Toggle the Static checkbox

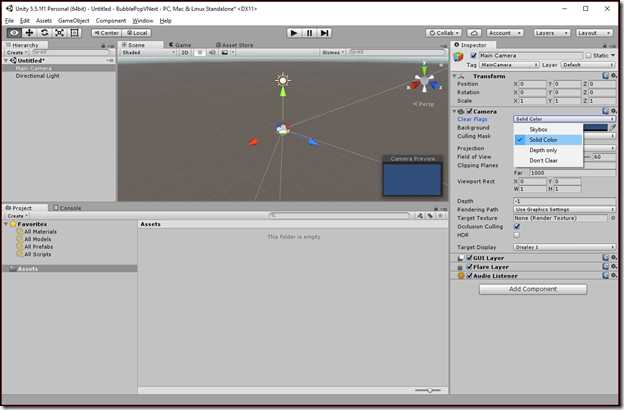click(x=588, y=55)
